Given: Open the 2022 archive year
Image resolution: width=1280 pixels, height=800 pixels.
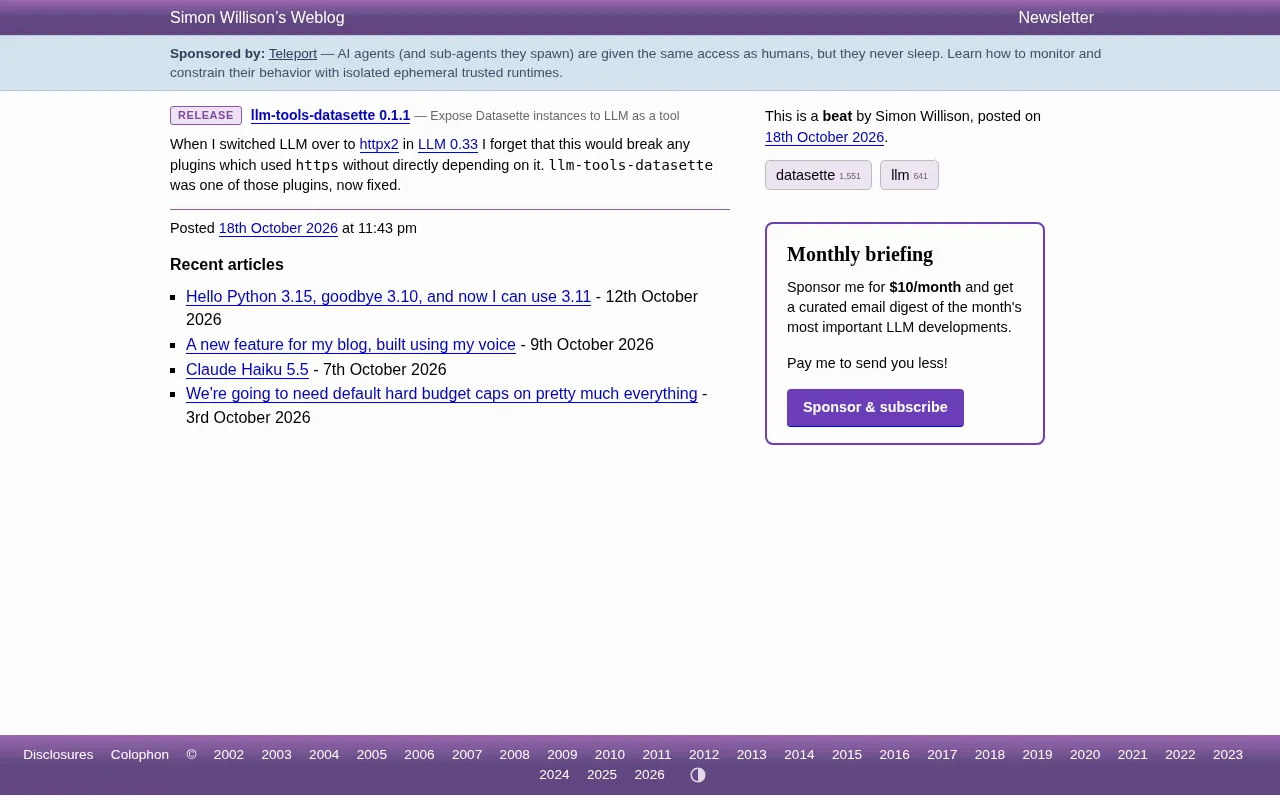Looking at the screenshot, I should (1180, 755).
